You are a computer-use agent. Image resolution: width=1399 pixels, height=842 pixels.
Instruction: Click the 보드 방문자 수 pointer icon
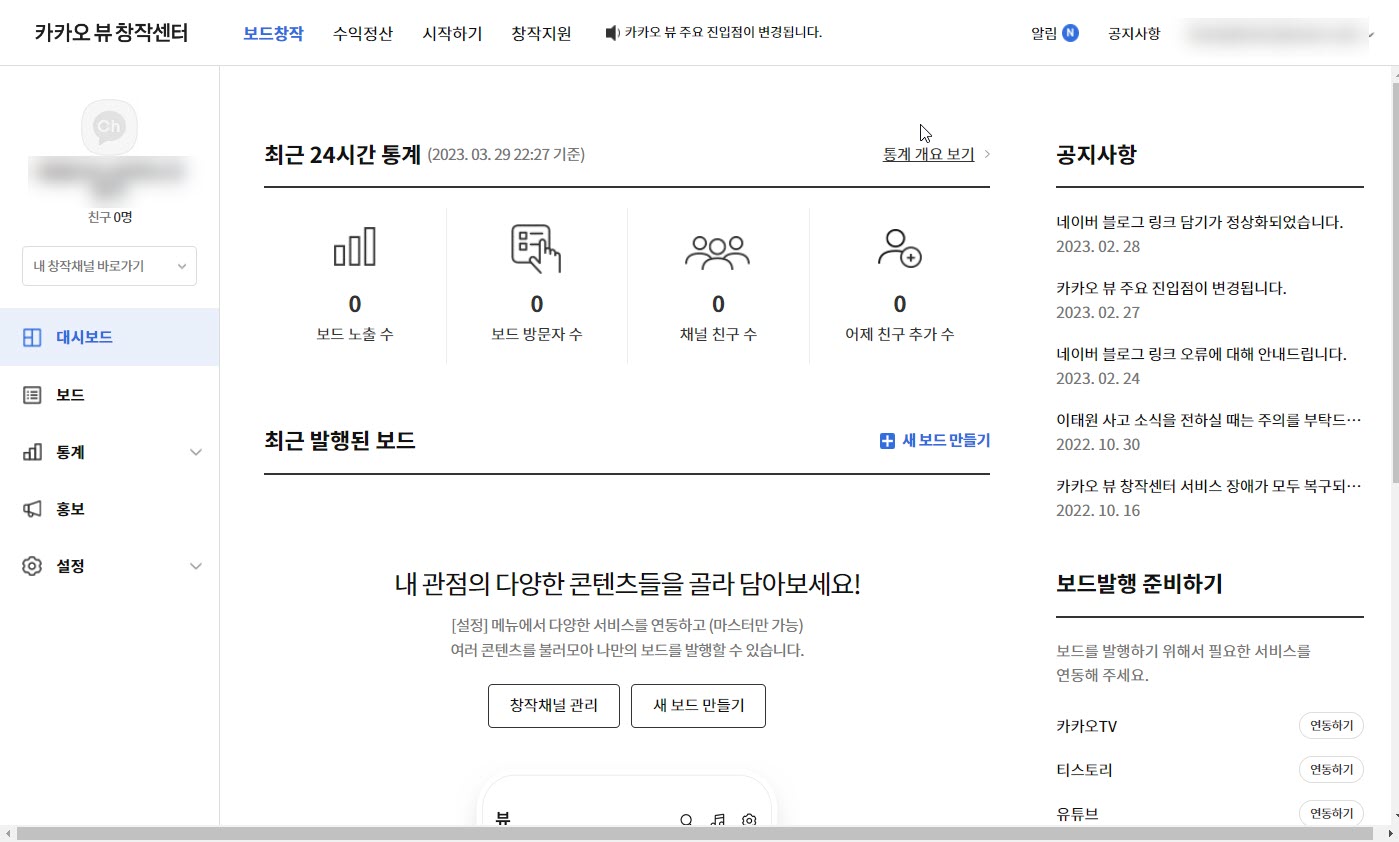pyautogui.click(x=536, y=249)
